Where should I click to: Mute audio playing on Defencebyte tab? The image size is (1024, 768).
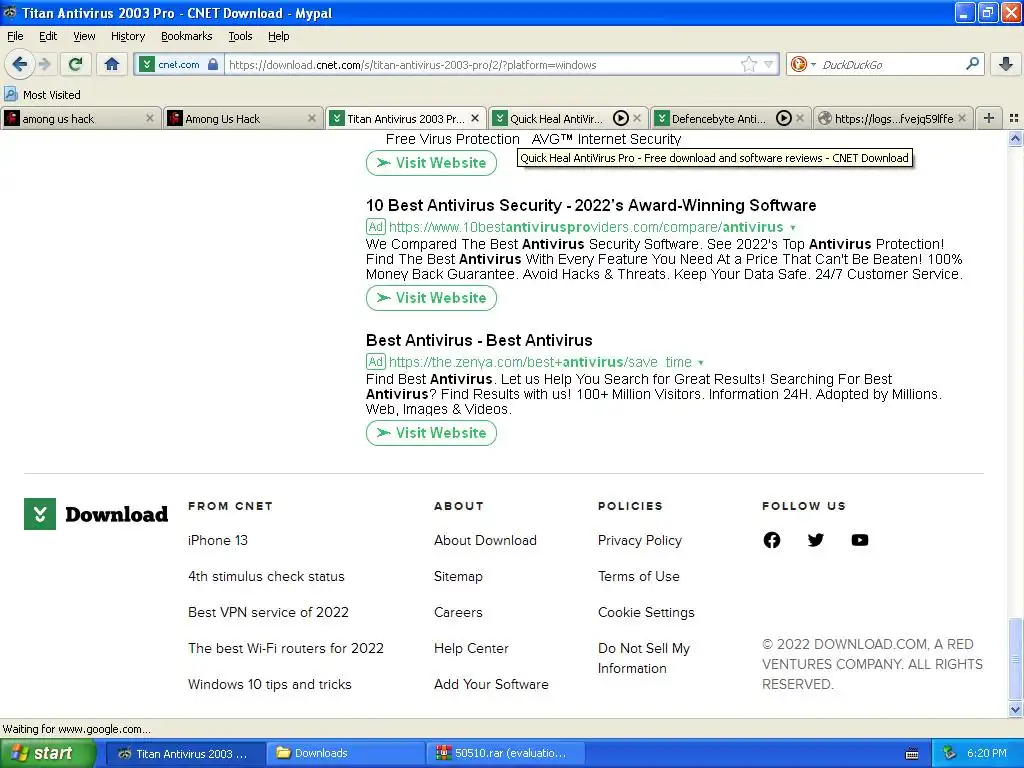784,118
